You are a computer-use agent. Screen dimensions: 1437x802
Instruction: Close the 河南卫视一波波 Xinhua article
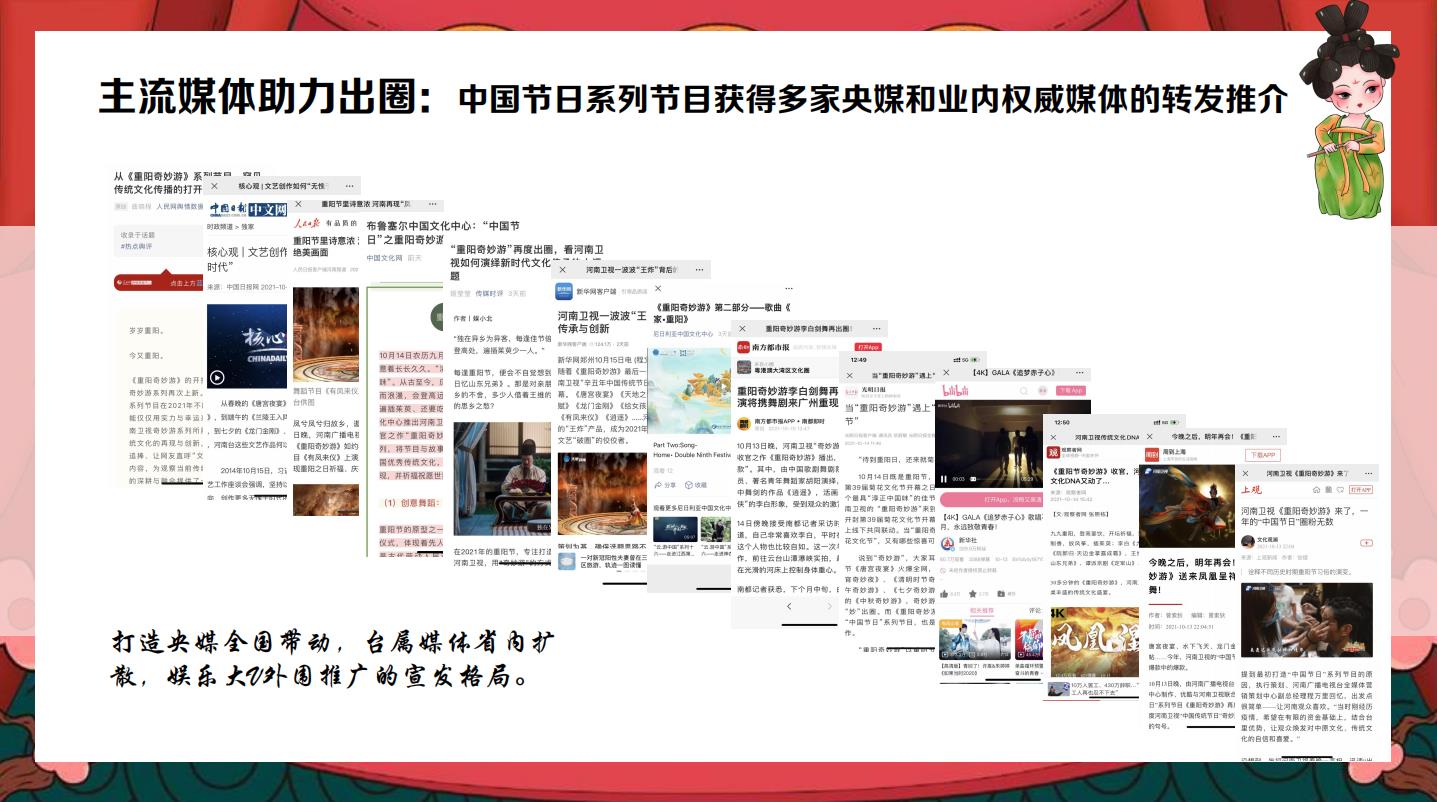(562, 269)
